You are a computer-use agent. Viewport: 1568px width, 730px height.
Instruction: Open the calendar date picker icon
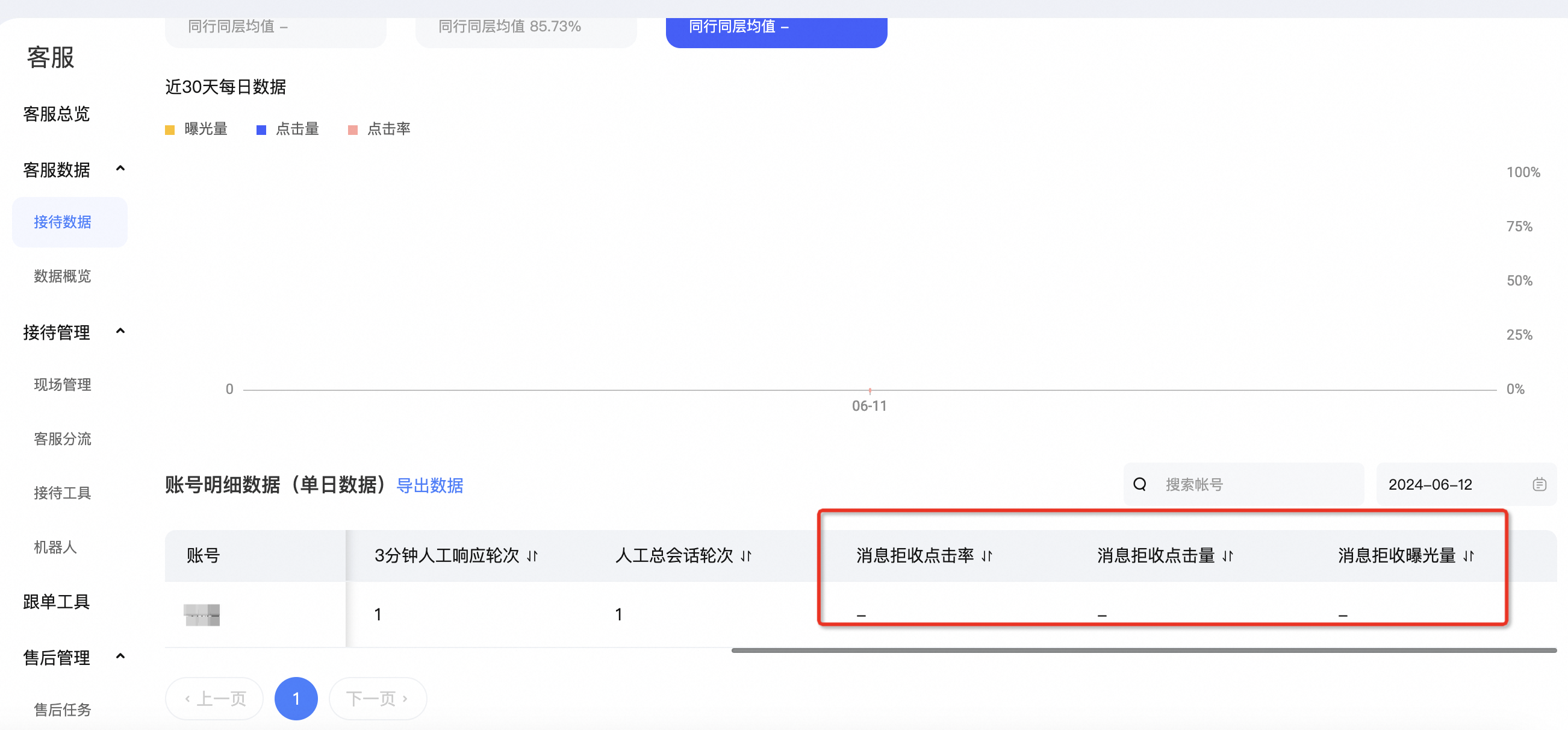pyautogui.click(x=1539, y=485)
